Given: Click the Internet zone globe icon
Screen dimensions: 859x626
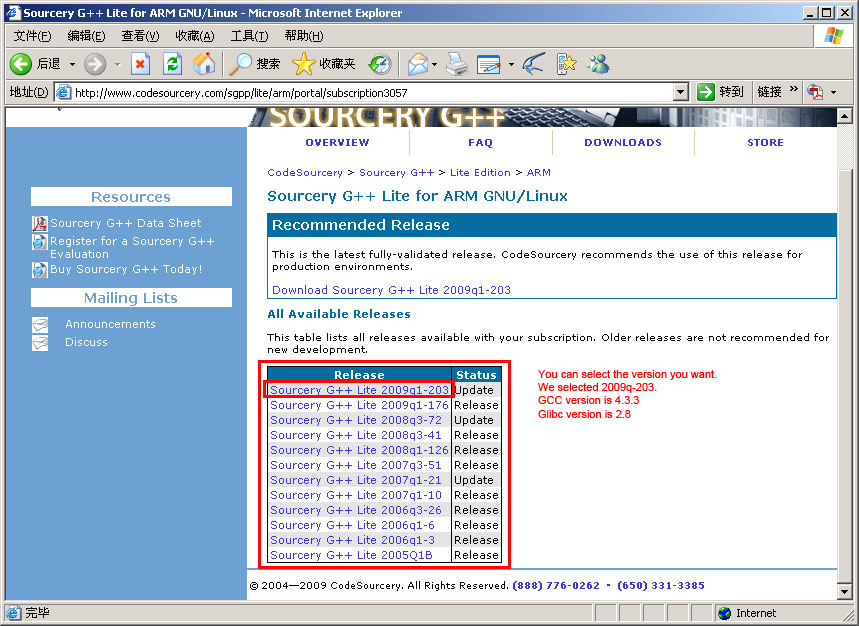Looking at the screenshot, I should click(x=724, y=613).
